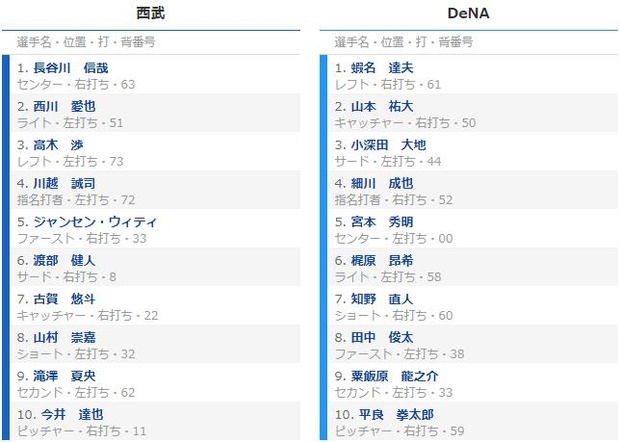This screenshot has width=620, height=442.
Task: Select first baseman 田中 俊太
Action: [382, 338]
